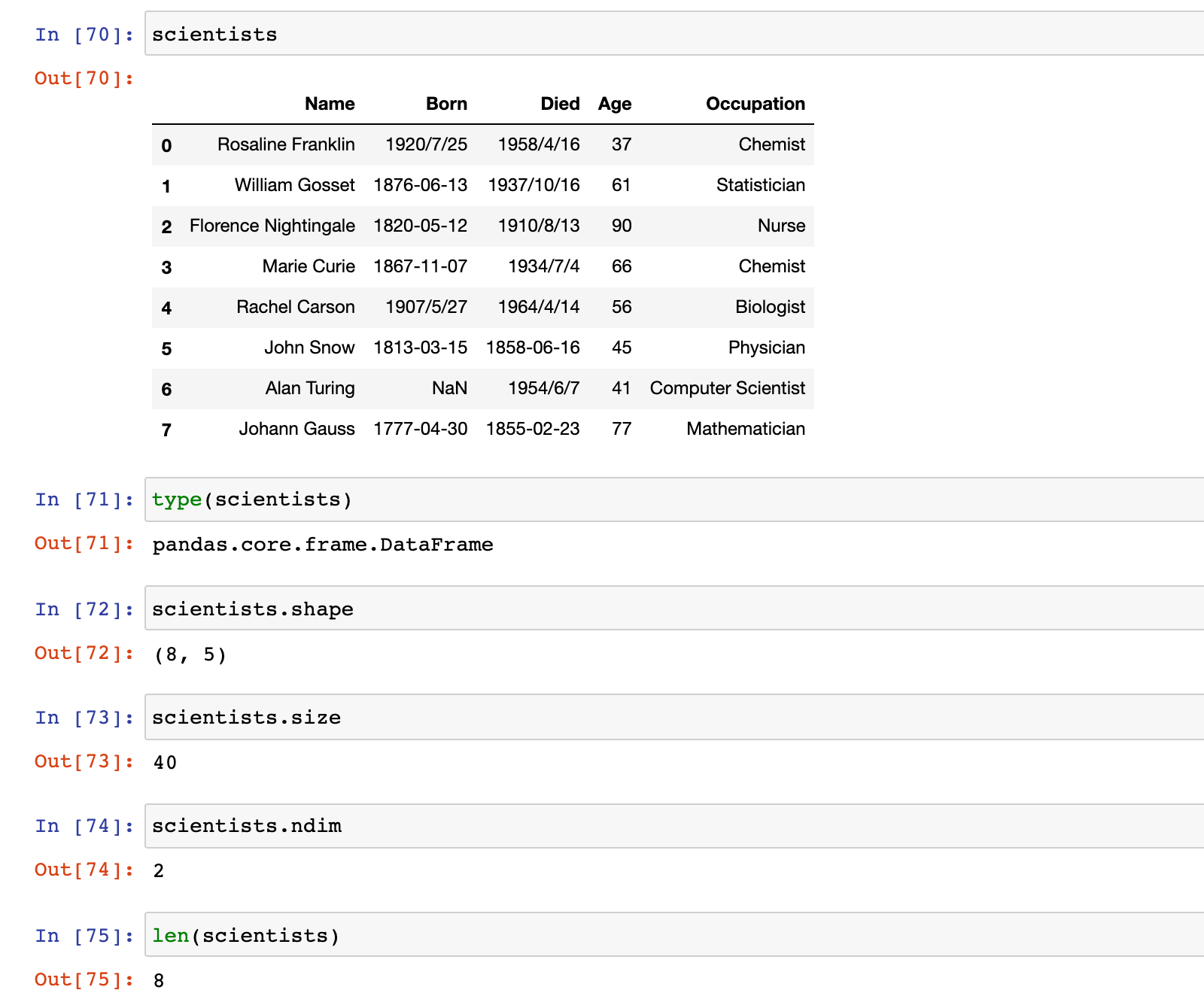Image resolution: width=1204 pixels, height=1002 pixels.
Task: Select the Rosaline Franklin name cell
Action: click(286, 144)
